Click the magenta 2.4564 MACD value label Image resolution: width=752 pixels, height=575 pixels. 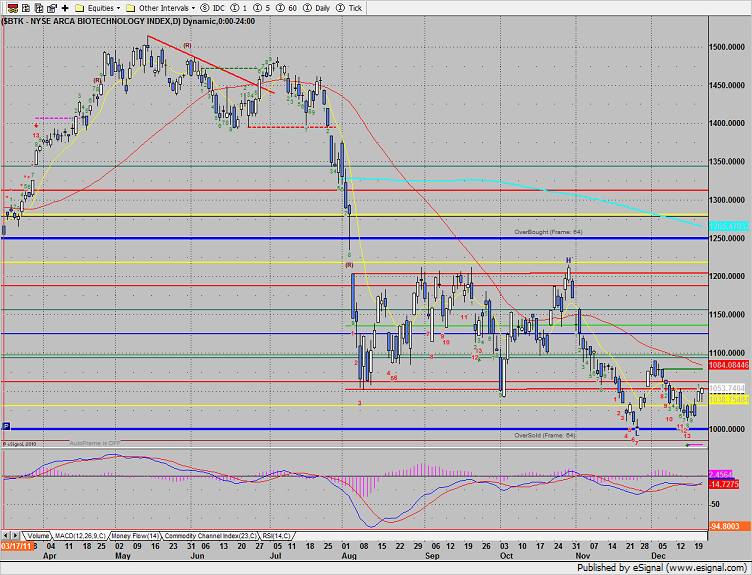point(721,474)
